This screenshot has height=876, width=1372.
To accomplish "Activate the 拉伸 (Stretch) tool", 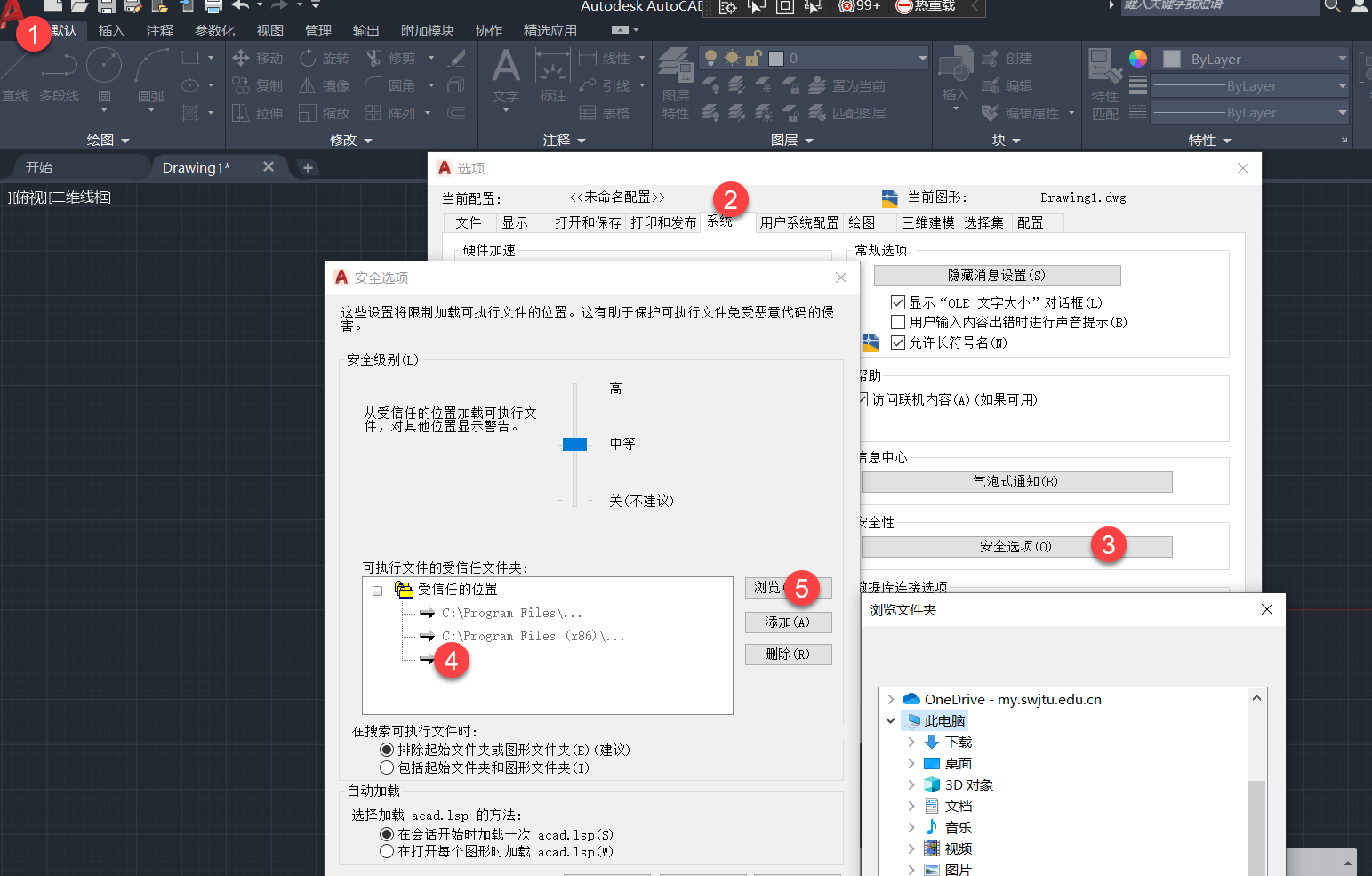I will (258, 114).
